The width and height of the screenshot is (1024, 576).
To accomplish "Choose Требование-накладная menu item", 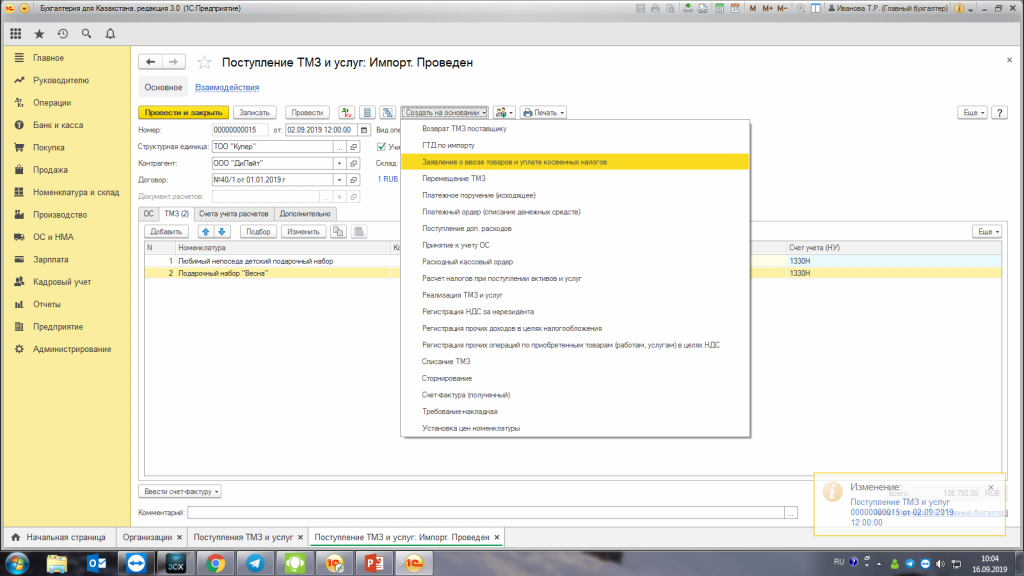I will pos(575,411).
